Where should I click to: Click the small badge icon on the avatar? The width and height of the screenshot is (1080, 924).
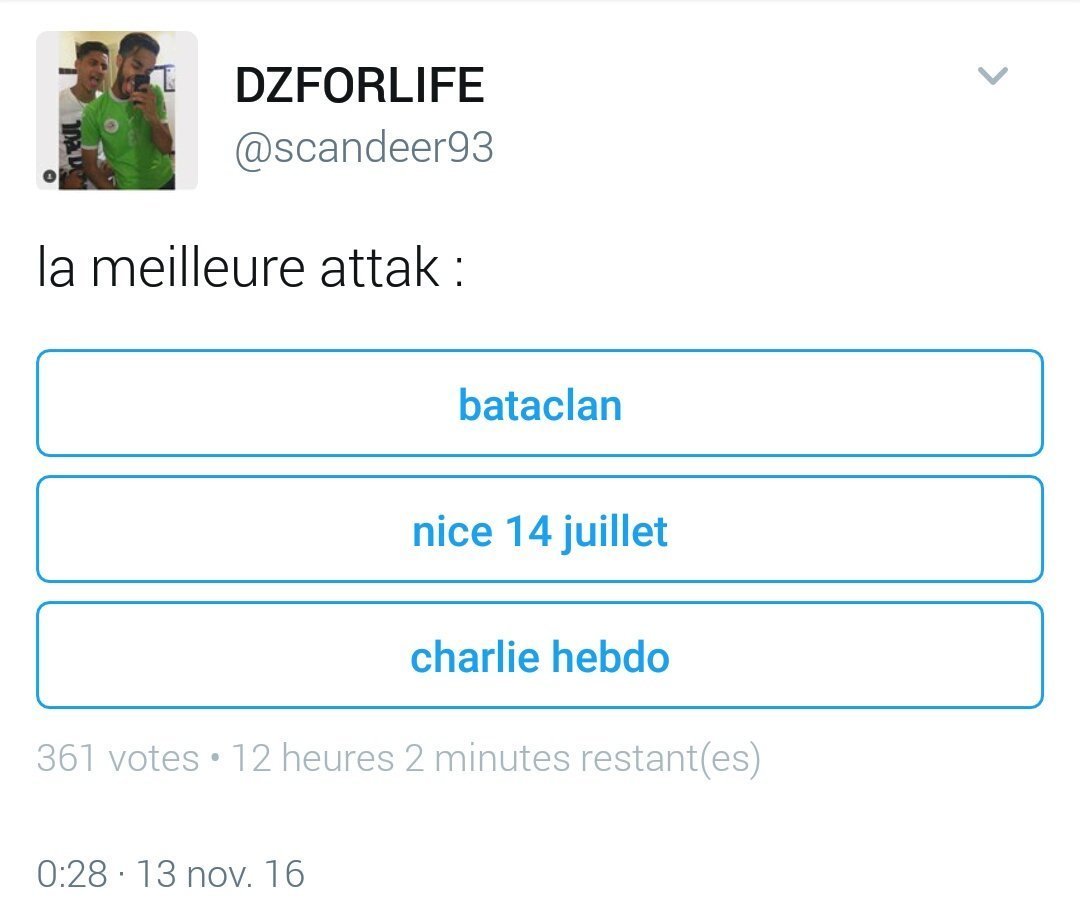pyautogui.click(x=49, y=177)
